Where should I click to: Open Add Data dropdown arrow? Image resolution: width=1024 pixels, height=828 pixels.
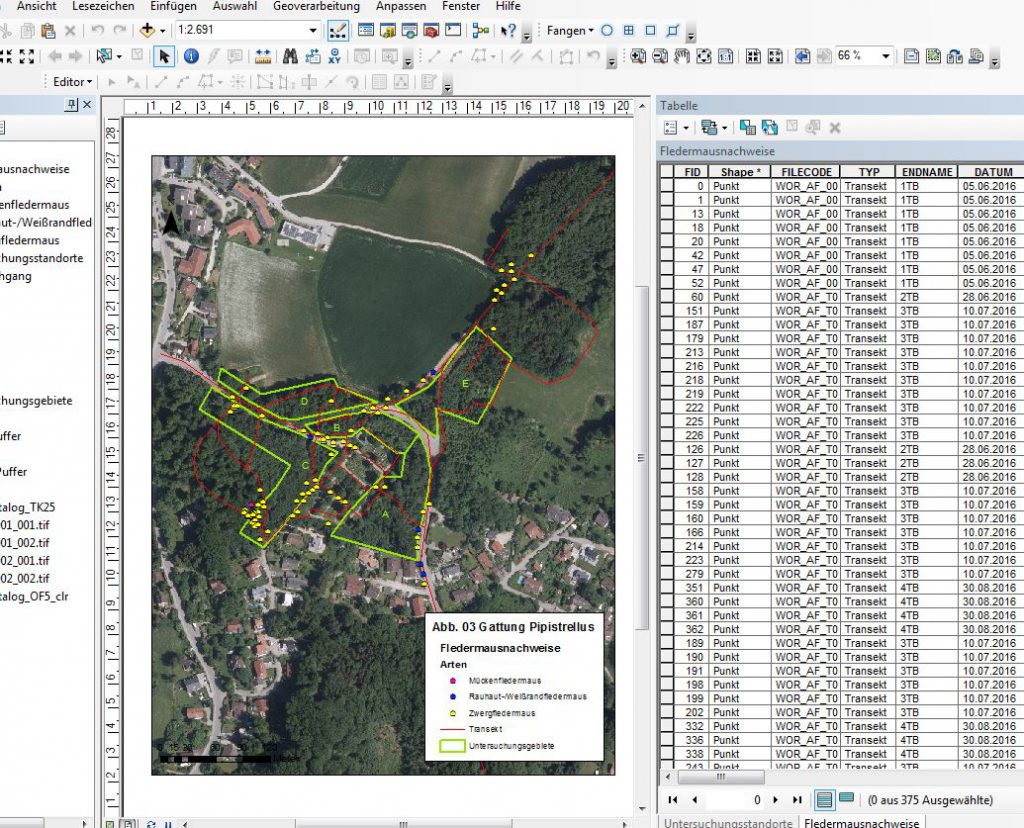coord(162,31)
